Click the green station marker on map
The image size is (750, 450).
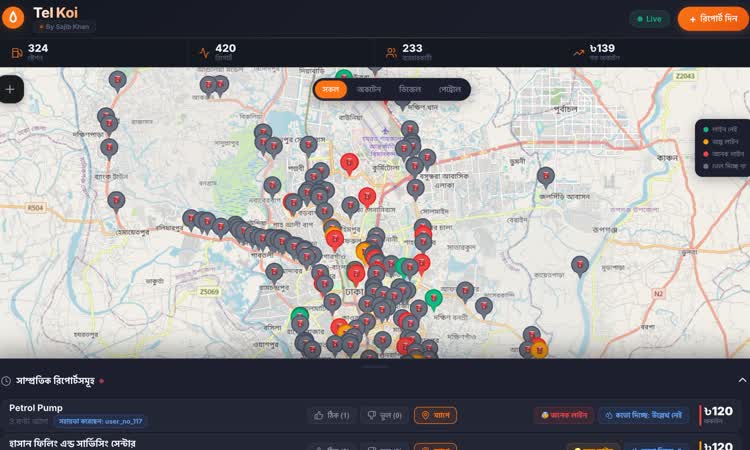(433, 297)
